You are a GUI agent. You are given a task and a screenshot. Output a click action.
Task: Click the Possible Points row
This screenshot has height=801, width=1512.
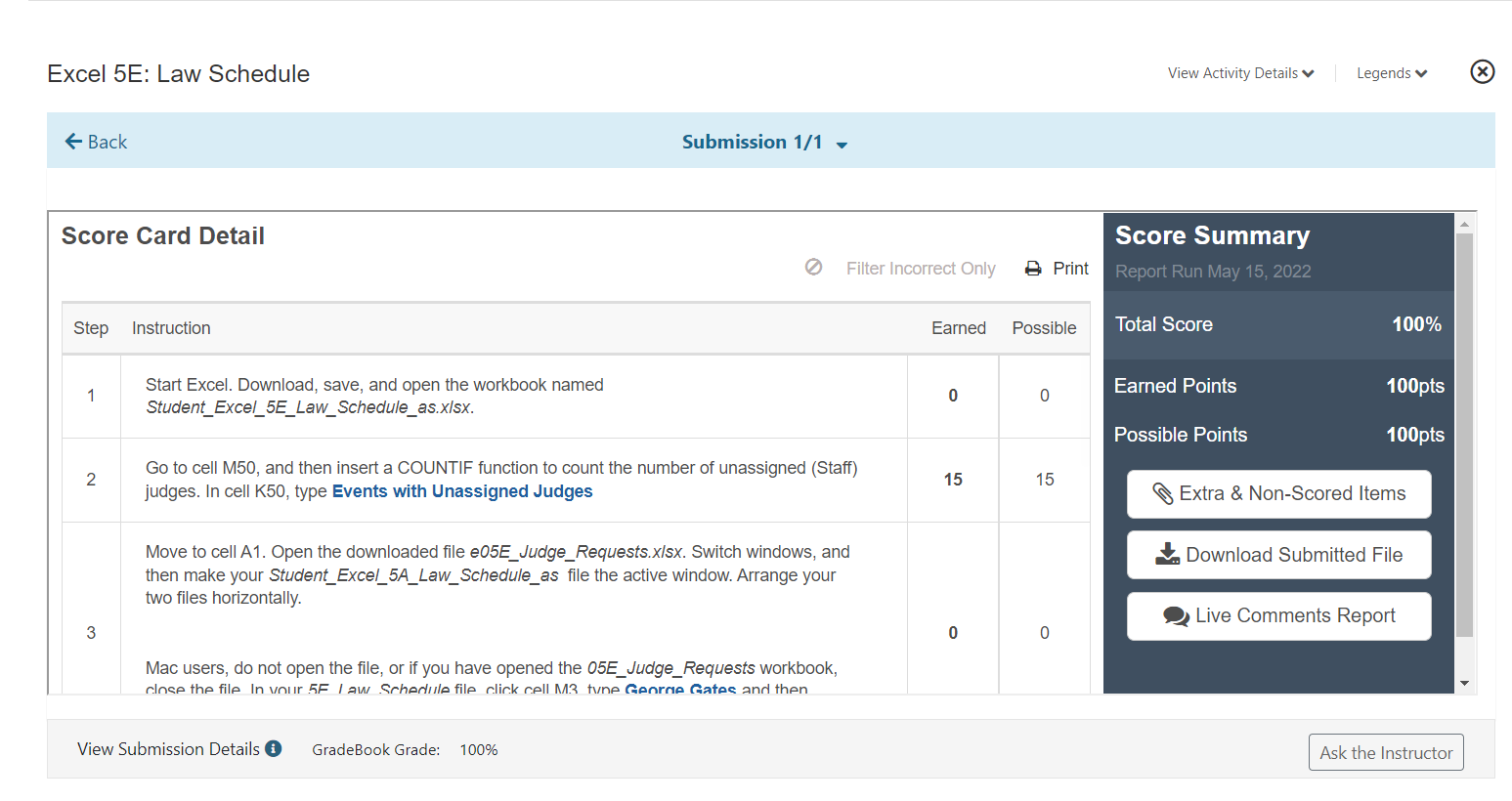pyautogui.click(x=1278, y=435)
